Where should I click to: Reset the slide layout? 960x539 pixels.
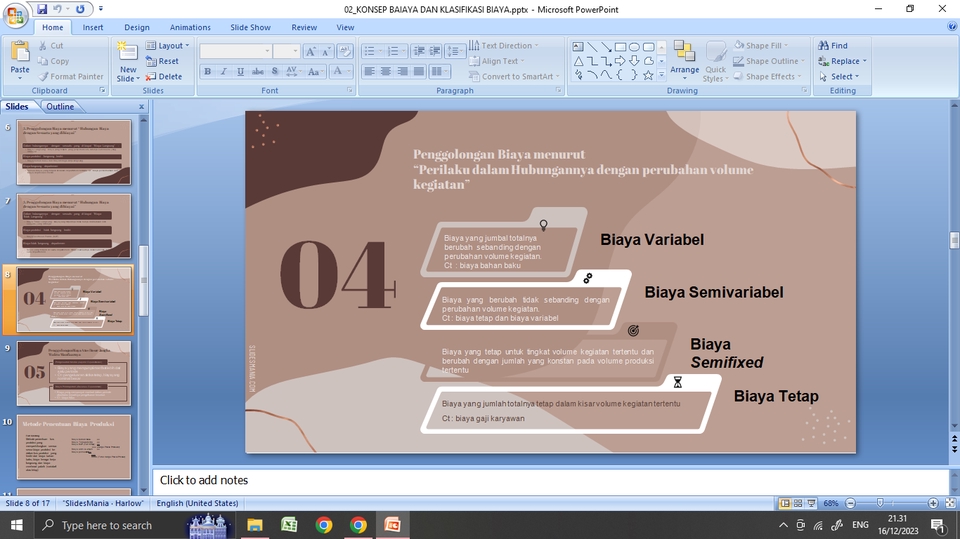(x=162, y=61)
